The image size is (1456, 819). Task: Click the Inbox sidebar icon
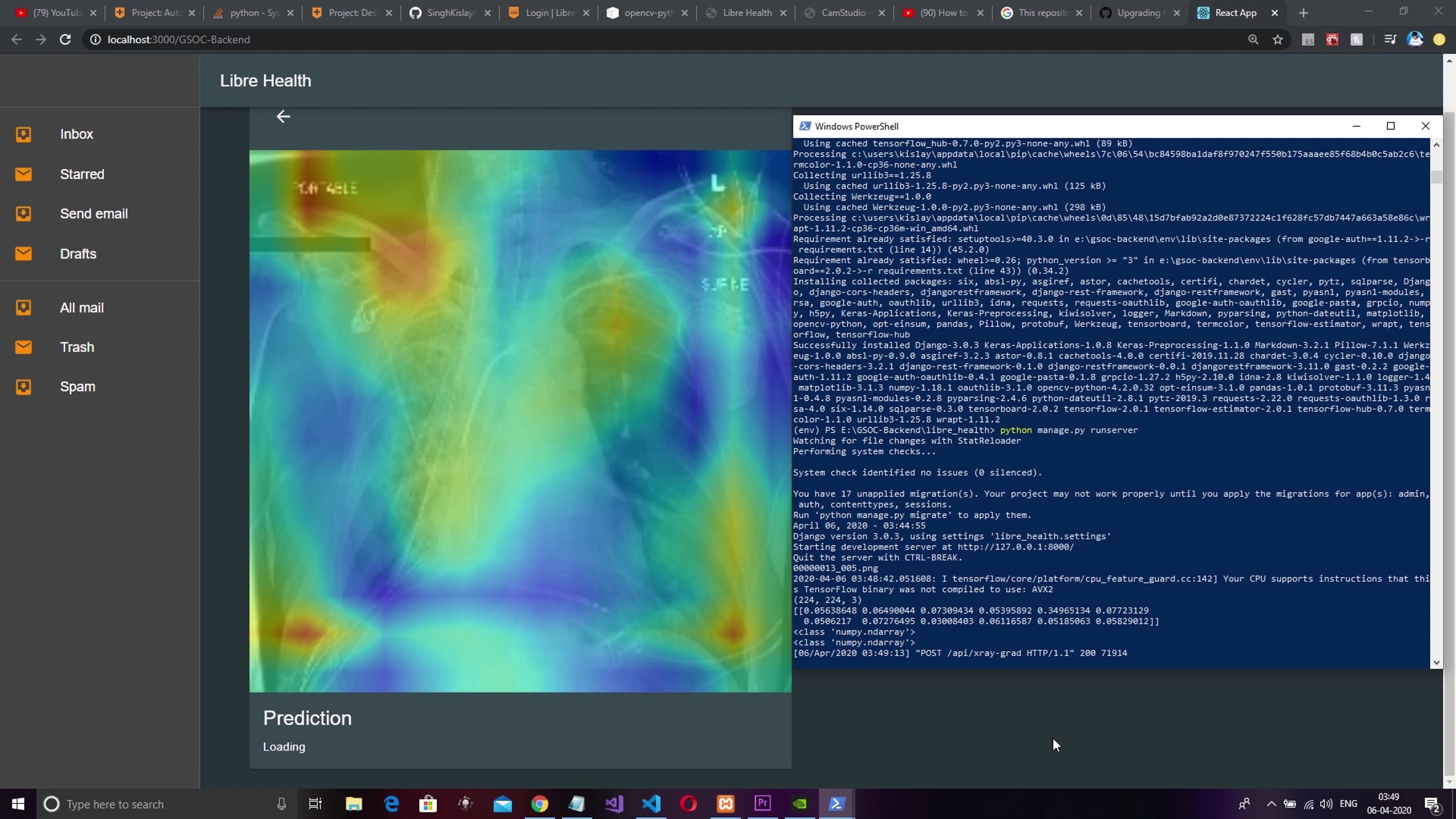coord(23,134)
